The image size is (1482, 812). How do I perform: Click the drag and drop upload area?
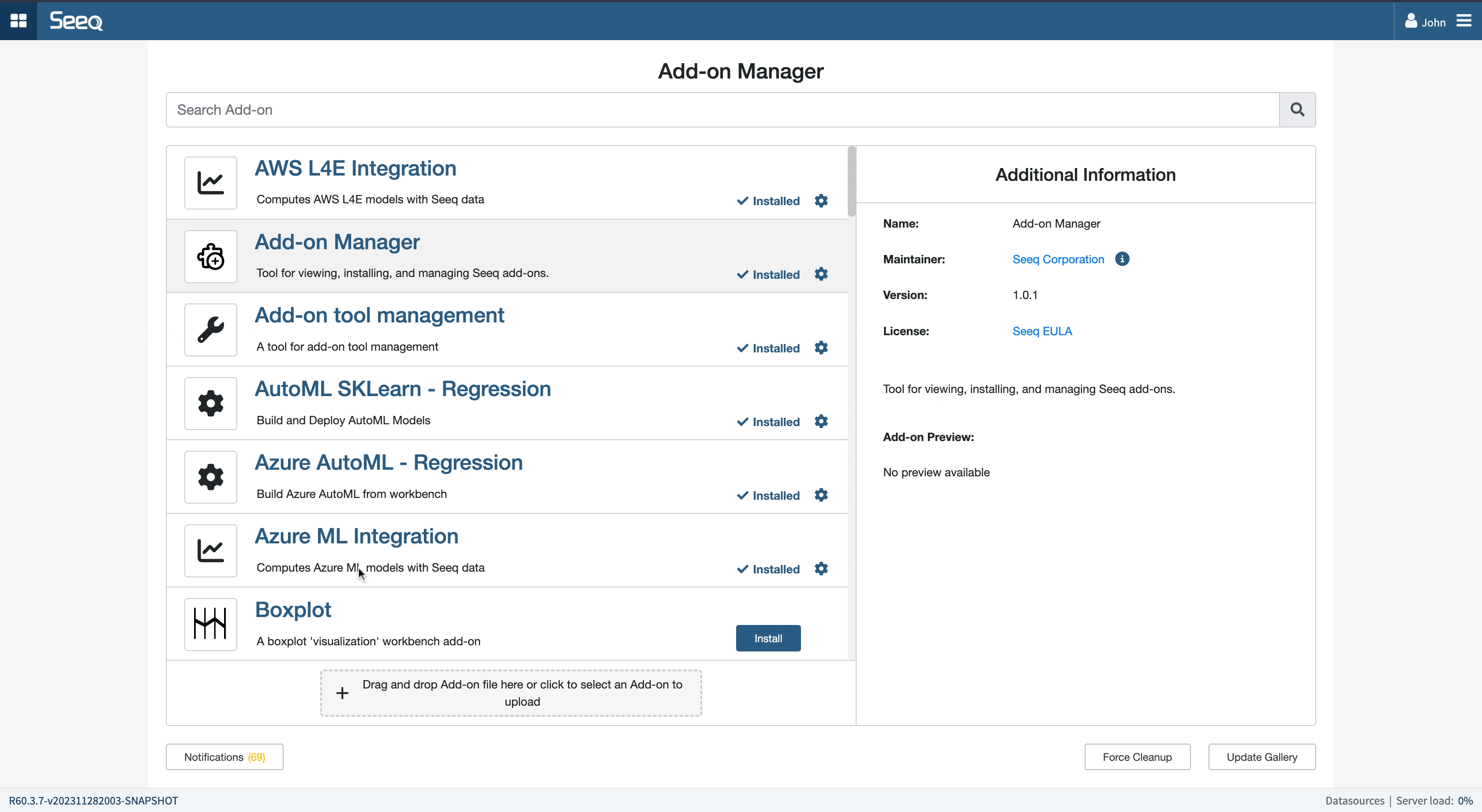(511, 693)
